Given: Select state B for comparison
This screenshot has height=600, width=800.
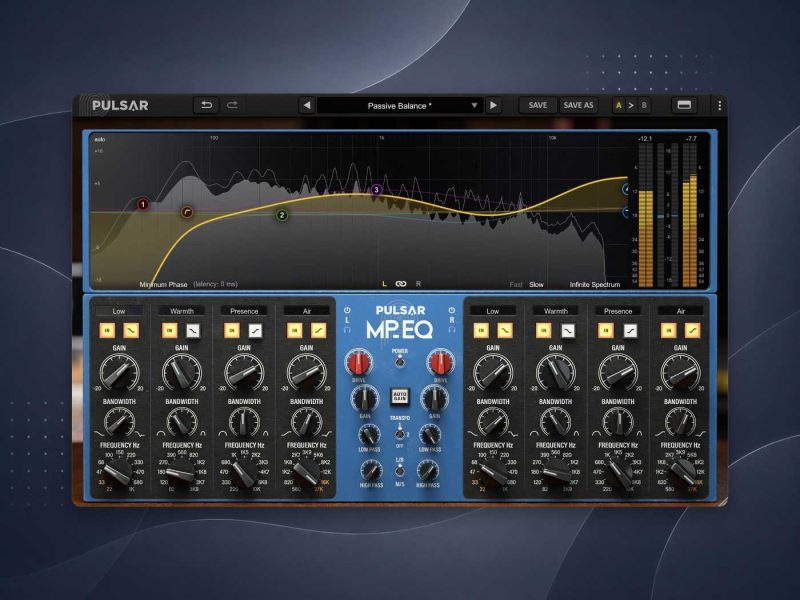Looking at the screenshot, I should click(644, 105).
